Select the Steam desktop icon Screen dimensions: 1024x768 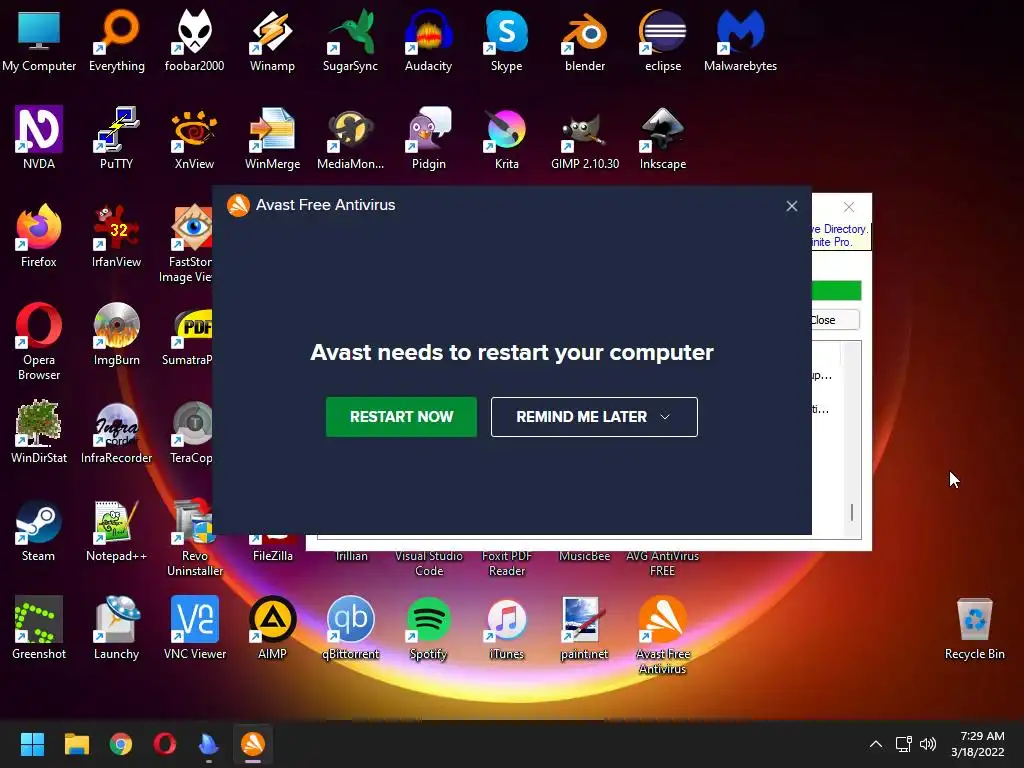pos(39,530)
